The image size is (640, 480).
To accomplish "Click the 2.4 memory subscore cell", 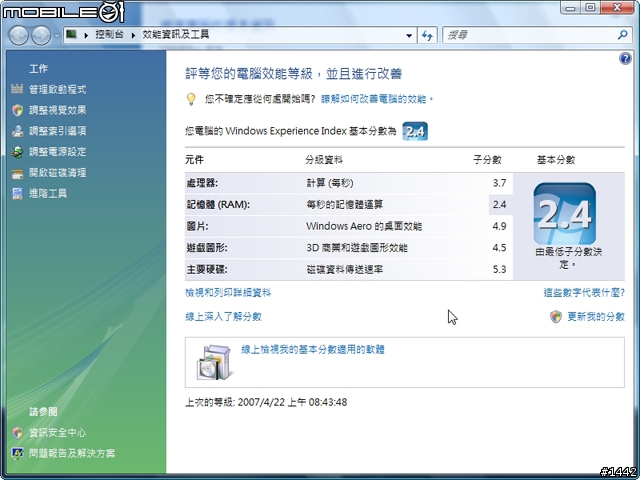I will [499, 204].
